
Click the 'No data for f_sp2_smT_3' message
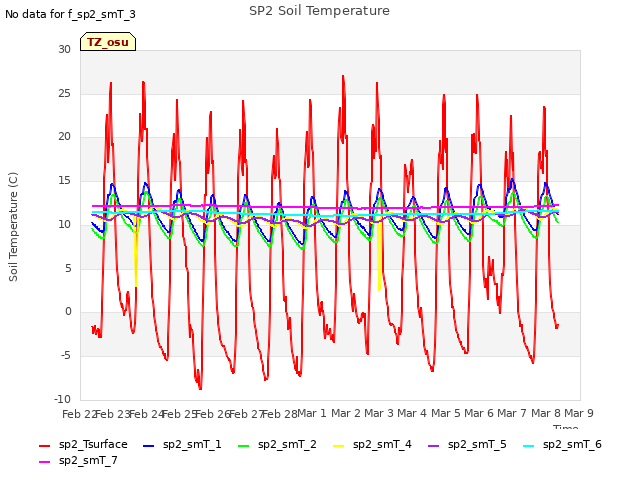70,14
